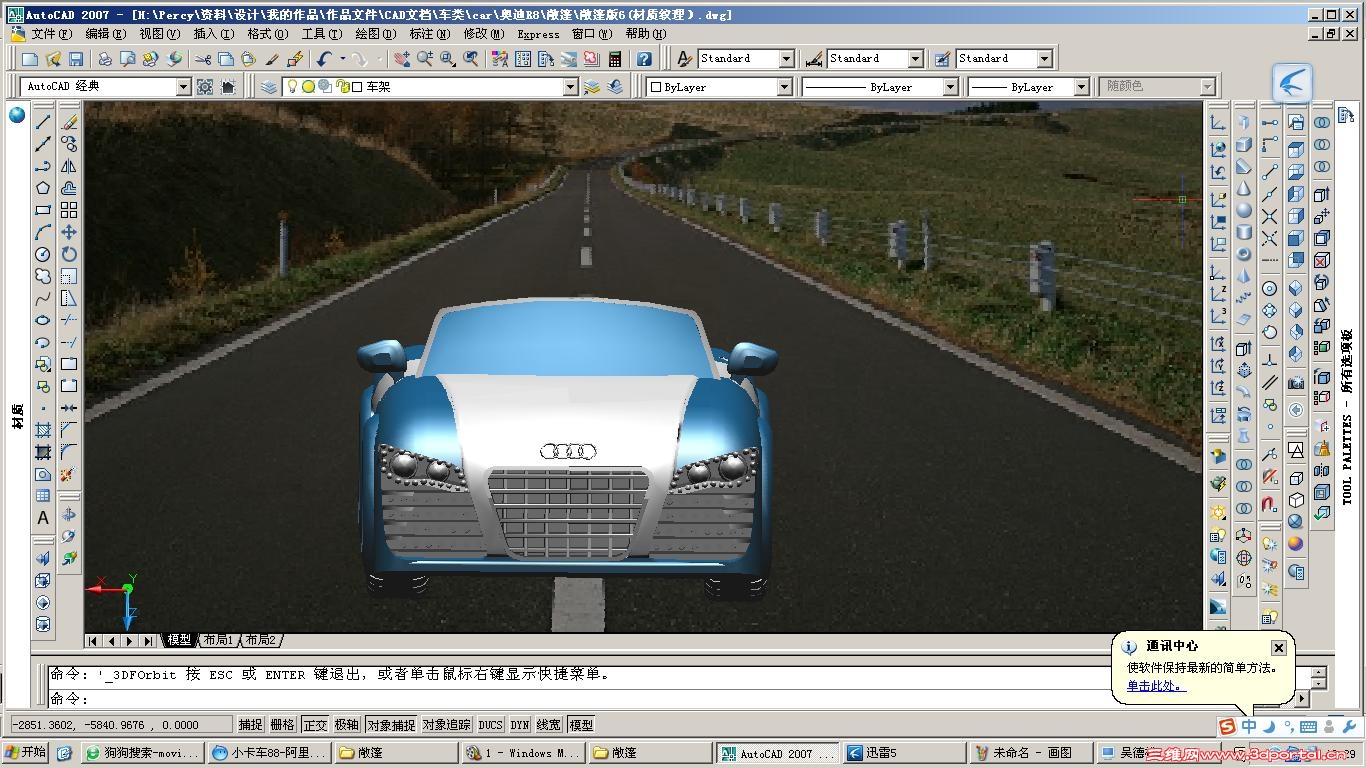Open the Express menu
The width and height of the screenshot is (1366, 768).
538,34
